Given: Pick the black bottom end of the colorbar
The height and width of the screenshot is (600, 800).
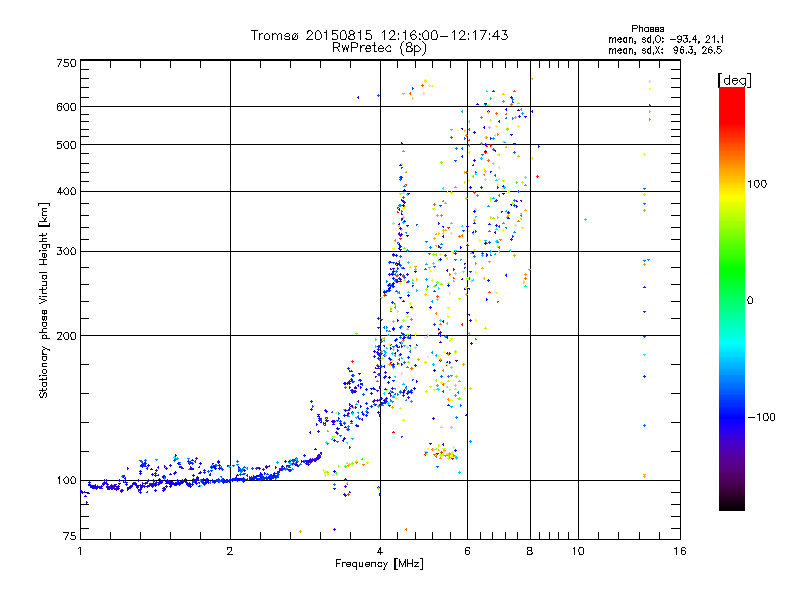Looking at the screenshot, I should pos(732,504).
